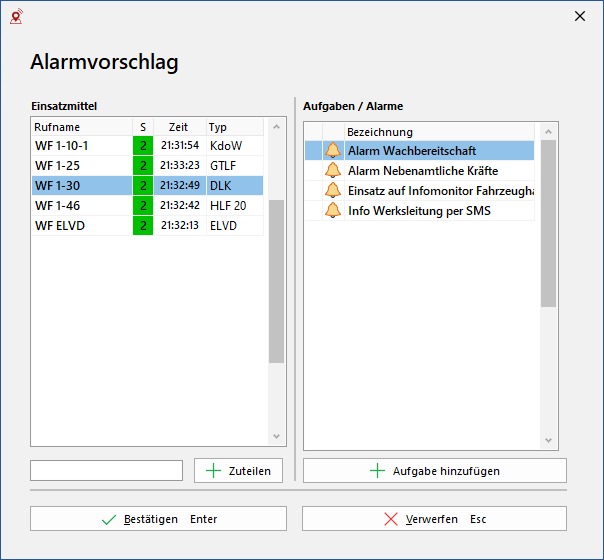Image resolution: width=604 pixels, height=560 pixels.
Task: Click green status 2 of WF 1-10-1
Action: [143, 146]
